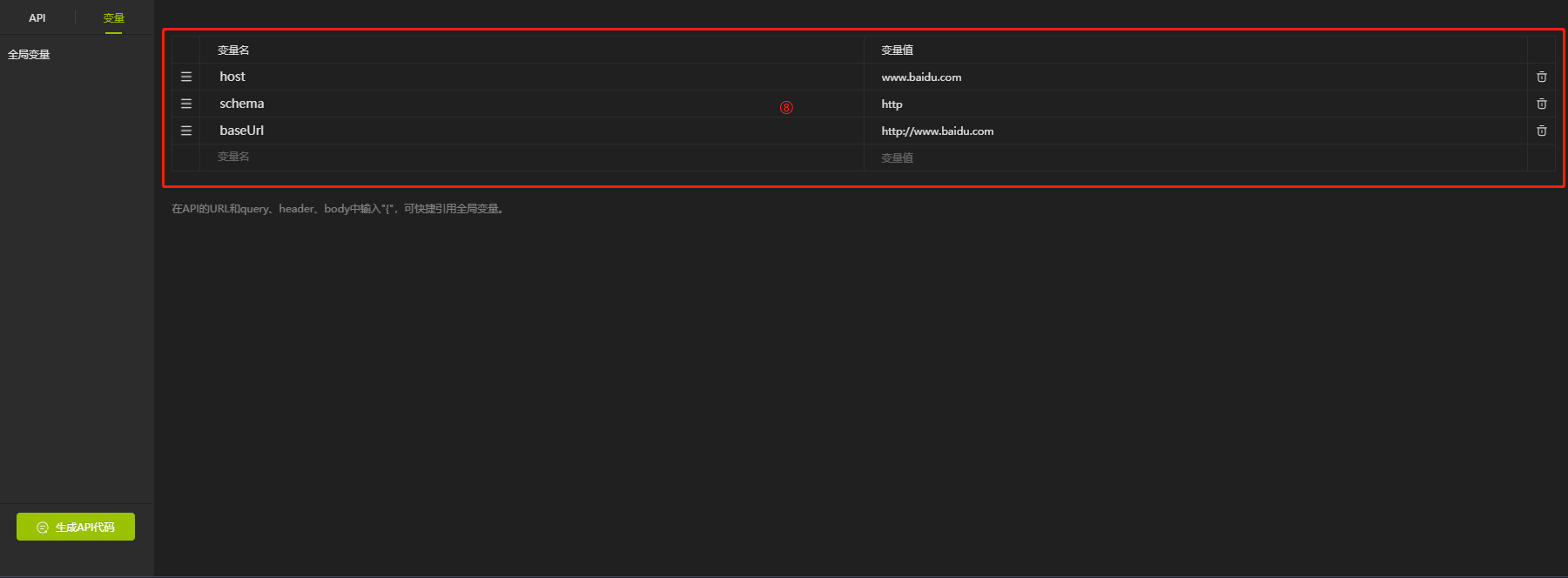Click drag handle icon for baseUrl row

[x=186, y=131]
